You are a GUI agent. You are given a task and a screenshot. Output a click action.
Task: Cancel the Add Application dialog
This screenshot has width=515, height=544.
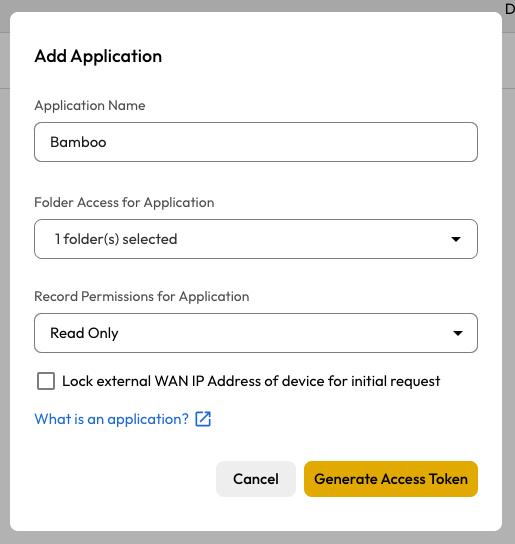[x=256, y=479]
